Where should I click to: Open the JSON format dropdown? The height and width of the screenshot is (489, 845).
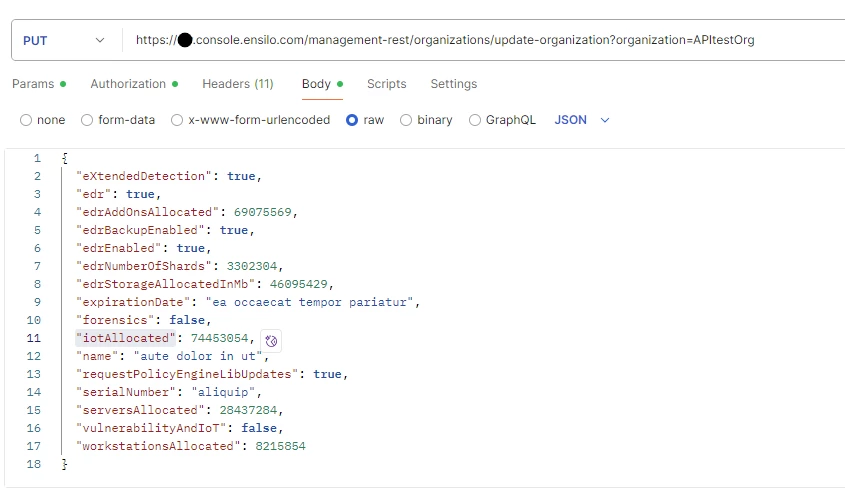pyautogui.click(x=581, y=120)
